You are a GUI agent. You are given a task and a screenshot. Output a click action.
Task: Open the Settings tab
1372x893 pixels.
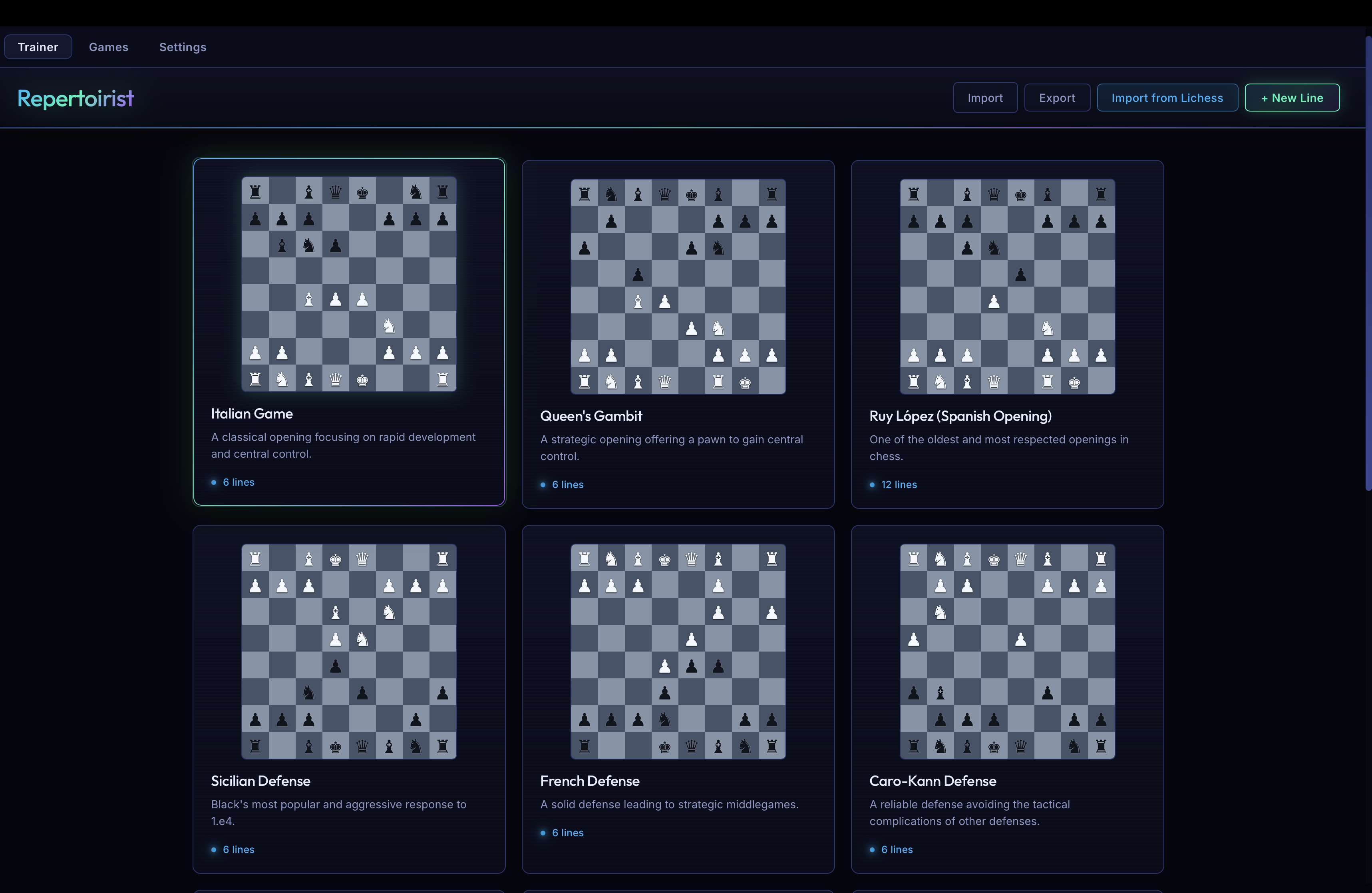pyautogui.click(x=183, y=47)
